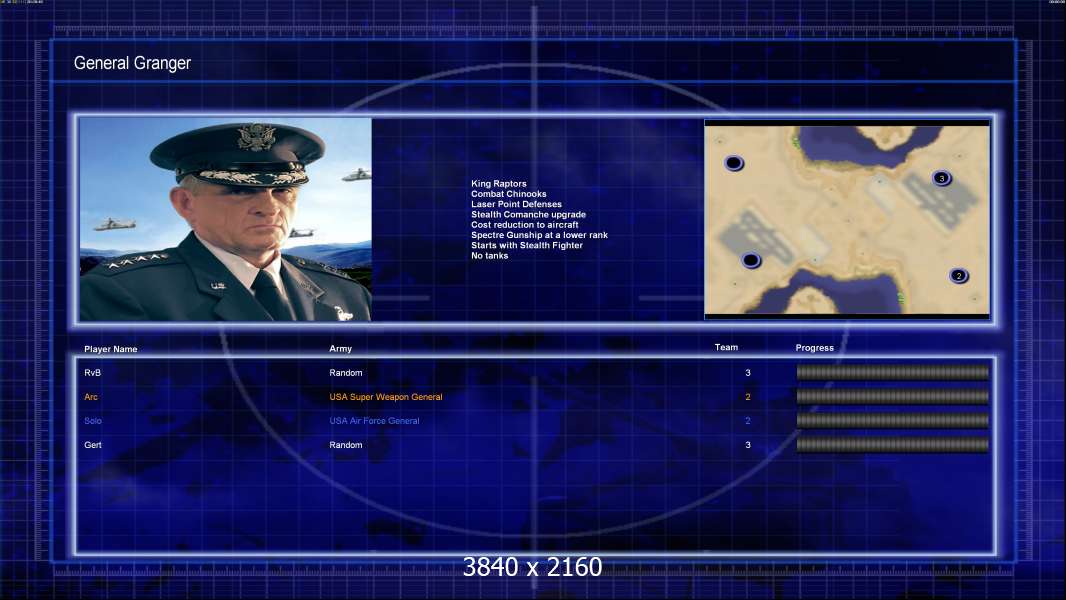The height and width of the screenshot is (600, 1066).
Task: Click team number 3 in RvB's row
Action: (x=748, y=372)
